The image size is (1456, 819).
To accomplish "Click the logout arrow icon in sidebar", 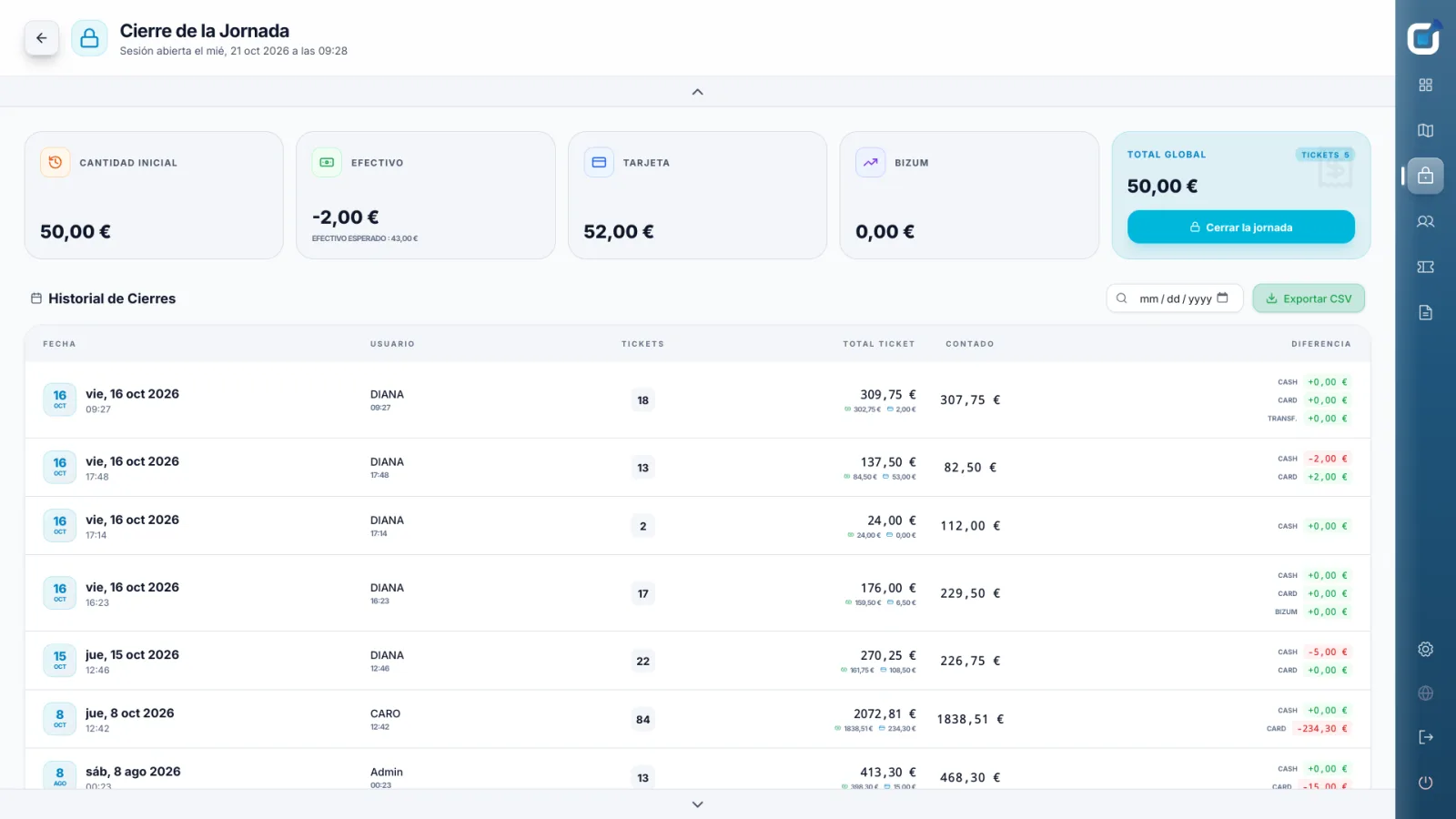I will [1425, 737].
